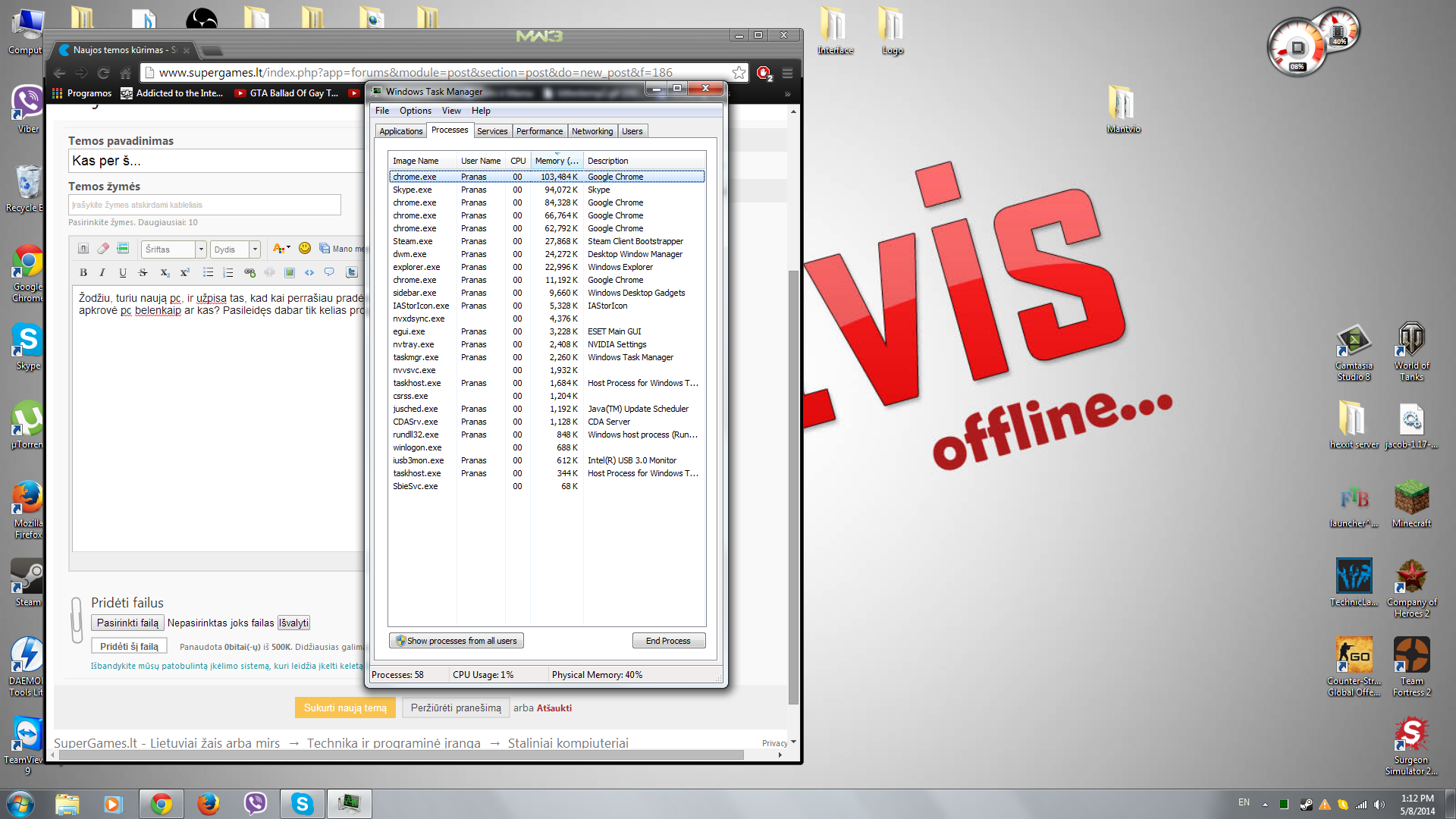Toggle bold formatting in the post editor
Image resolution: width=1456 pixels, height=819 pixels.
[83, 272]
